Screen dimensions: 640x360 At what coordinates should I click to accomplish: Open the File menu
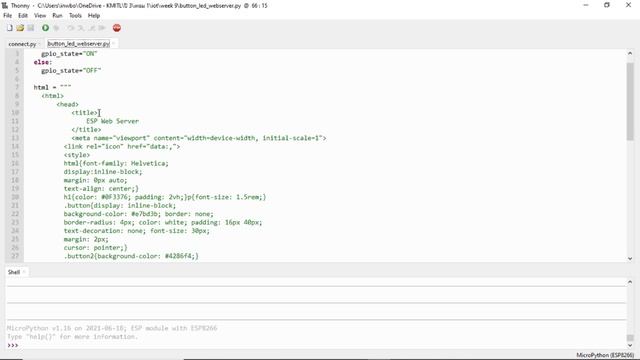click(7, 16)
